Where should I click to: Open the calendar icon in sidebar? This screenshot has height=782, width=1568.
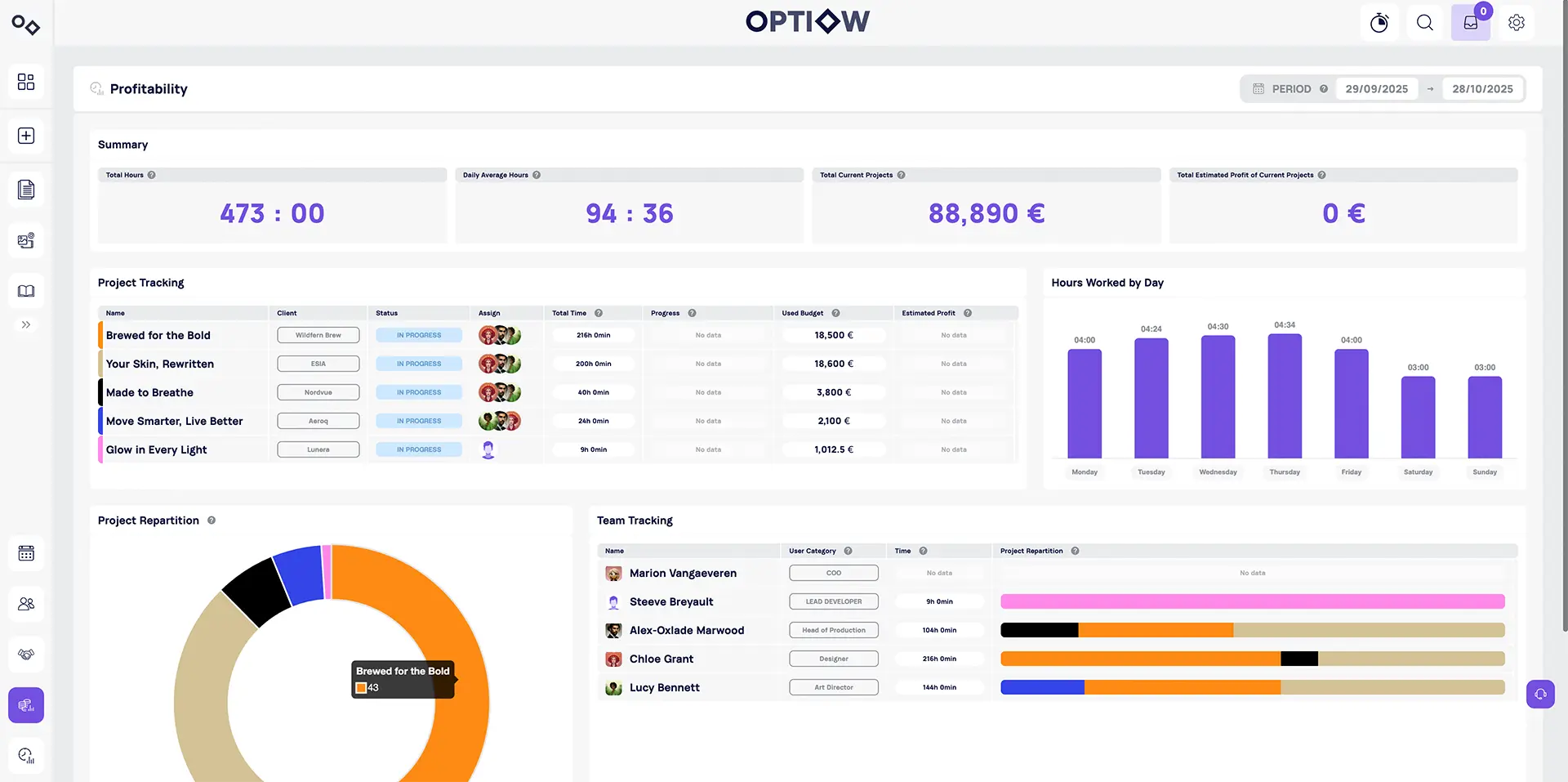coord(26,553)
